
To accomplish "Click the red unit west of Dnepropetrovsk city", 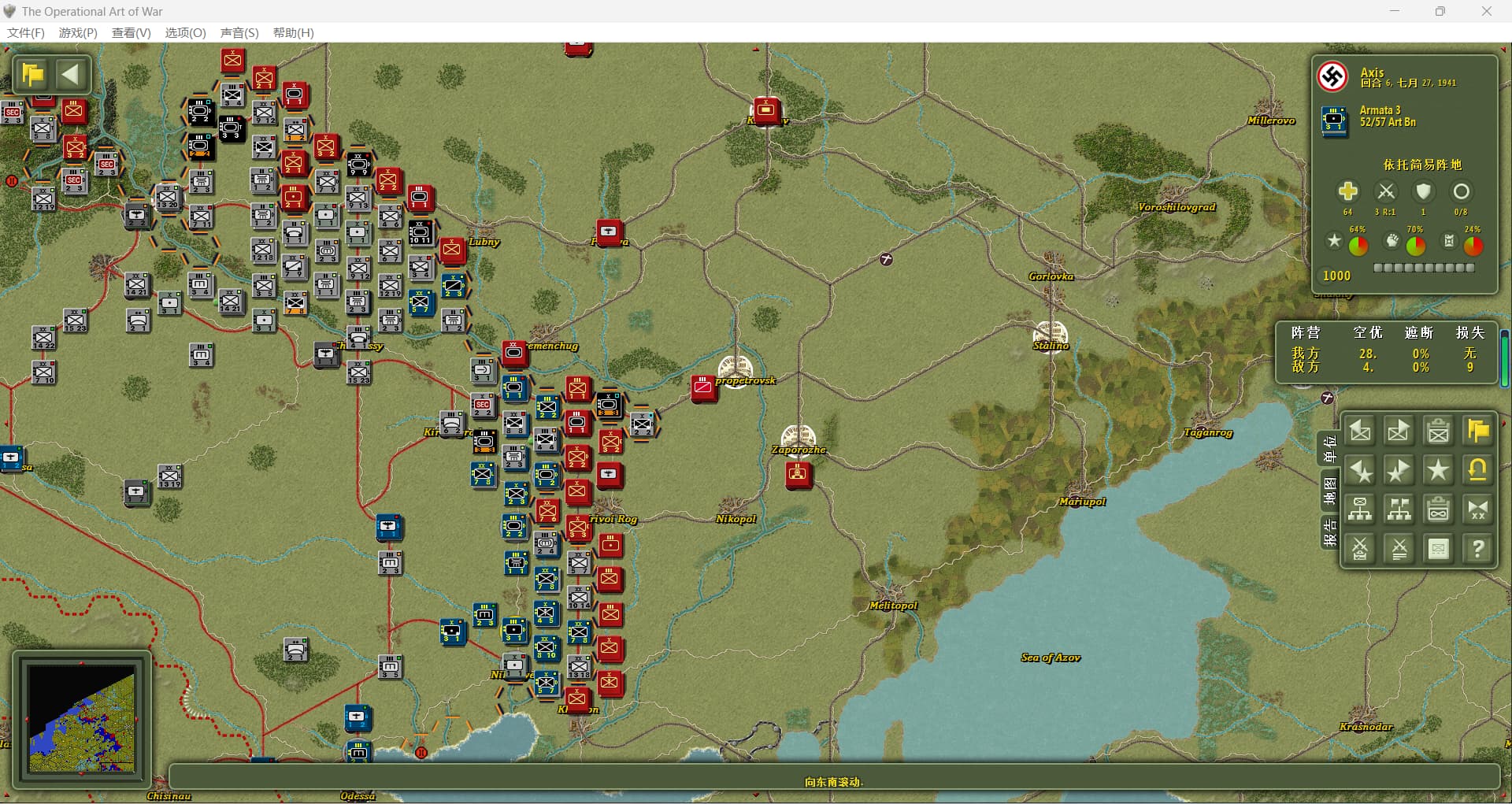I will click(703, 387).
